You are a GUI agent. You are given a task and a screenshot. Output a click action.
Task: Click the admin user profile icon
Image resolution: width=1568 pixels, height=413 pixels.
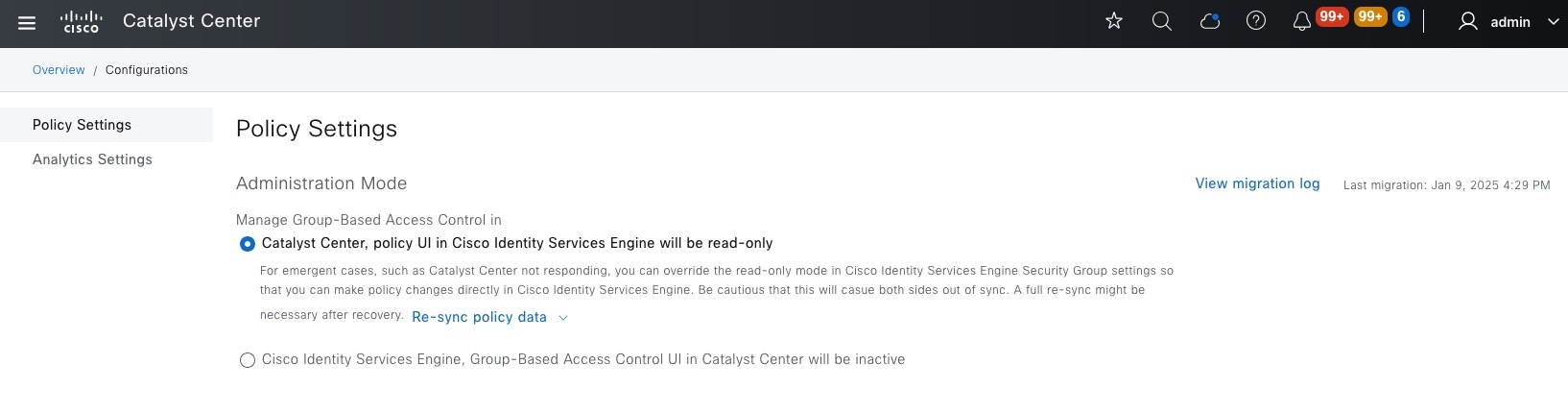1467,21
